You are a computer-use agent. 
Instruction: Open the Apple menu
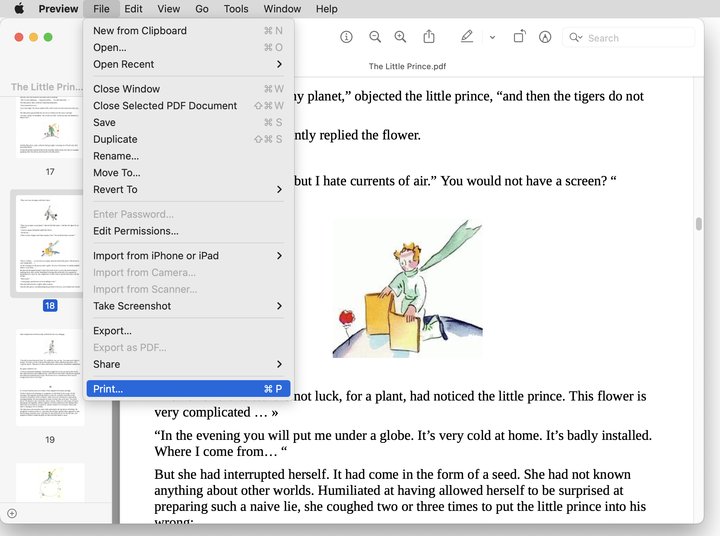[x=19, y=9]
